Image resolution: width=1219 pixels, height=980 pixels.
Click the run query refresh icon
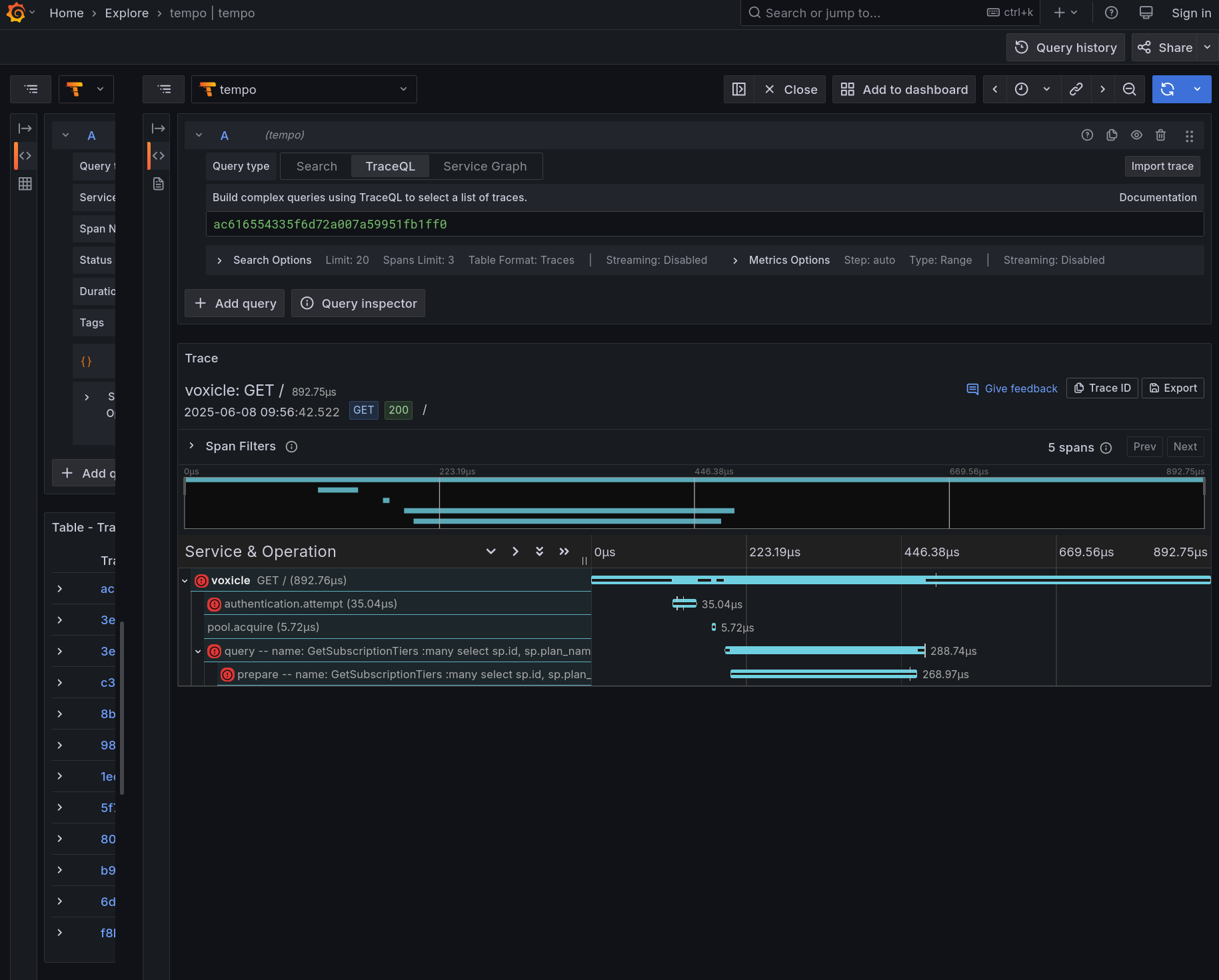tap(1168, 89)
